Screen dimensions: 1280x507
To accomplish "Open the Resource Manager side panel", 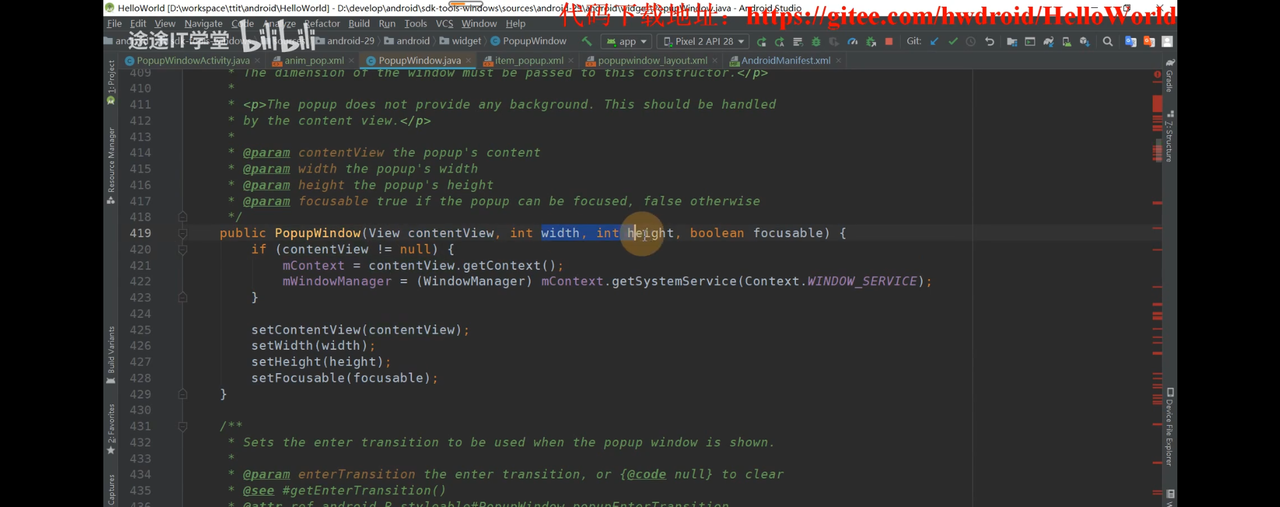I will click(111, 166).
